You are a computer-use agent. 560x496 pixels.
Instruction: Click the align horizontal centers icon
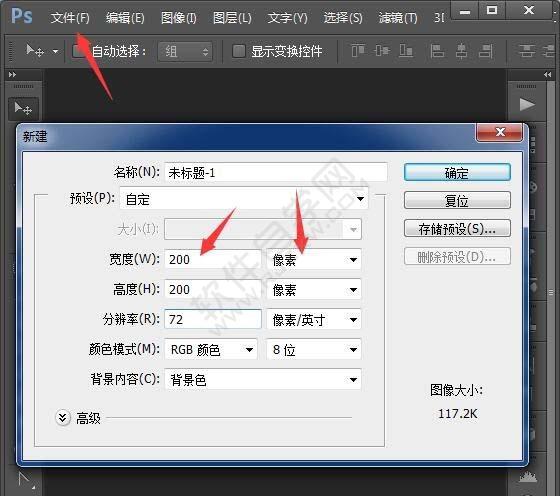click(461, 51)
